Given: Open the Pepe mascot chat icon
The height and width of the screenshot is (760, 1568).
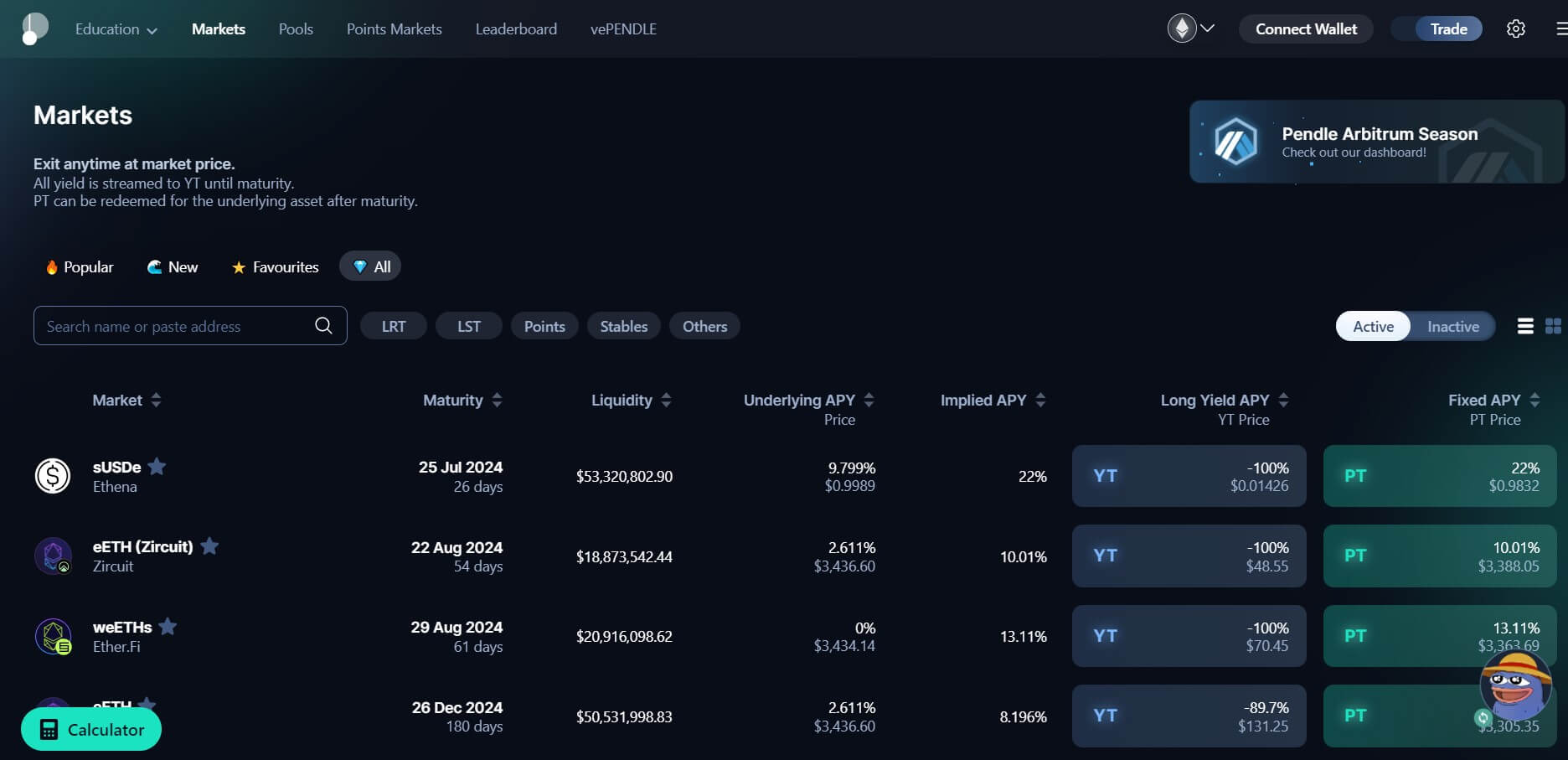Looking at the screenshot, I should (1515, 685).
